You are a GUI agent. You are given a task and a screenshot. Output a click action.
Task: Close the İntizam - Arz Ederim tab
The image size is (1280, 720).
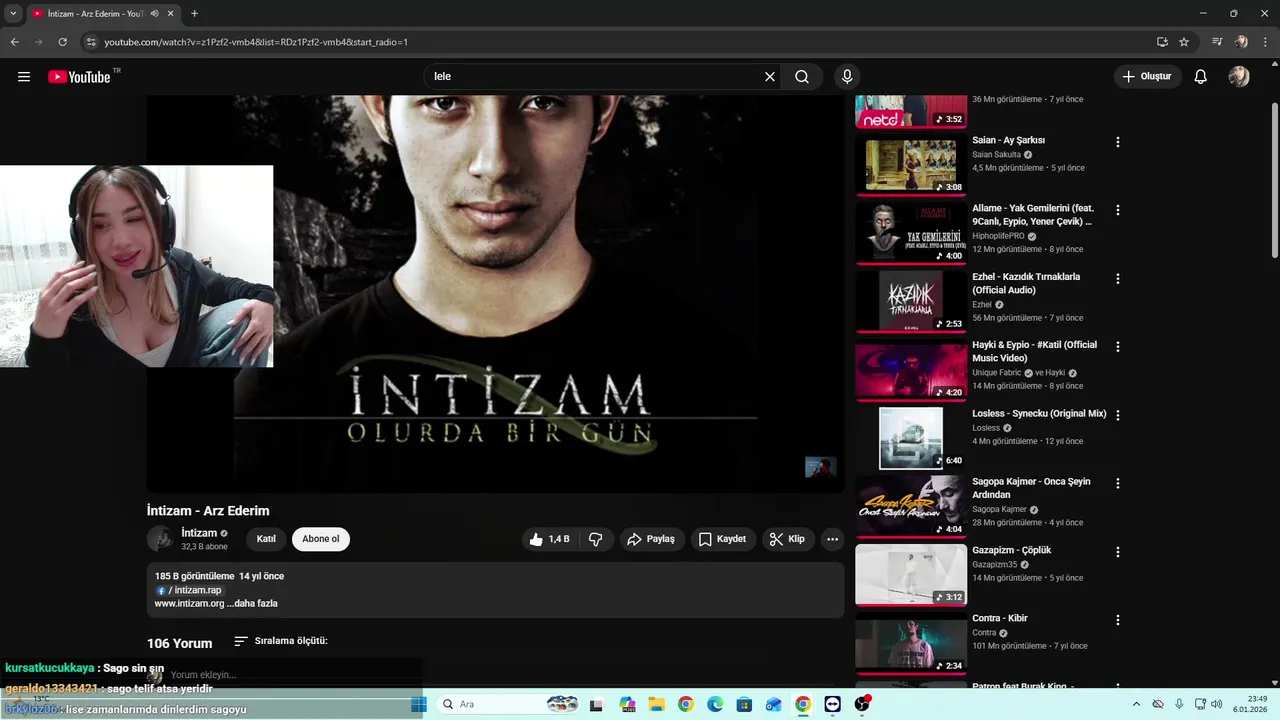[x=171, y=14]
